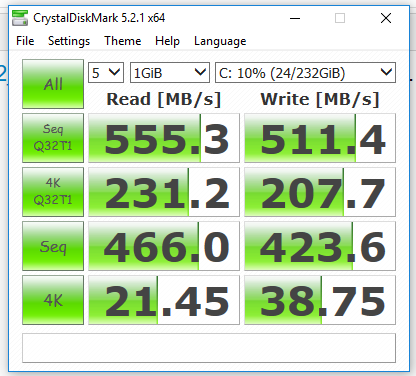Click the 4K read result 21.45
Image resolution: width=416 pixels, height=376 pixels.
164,300
